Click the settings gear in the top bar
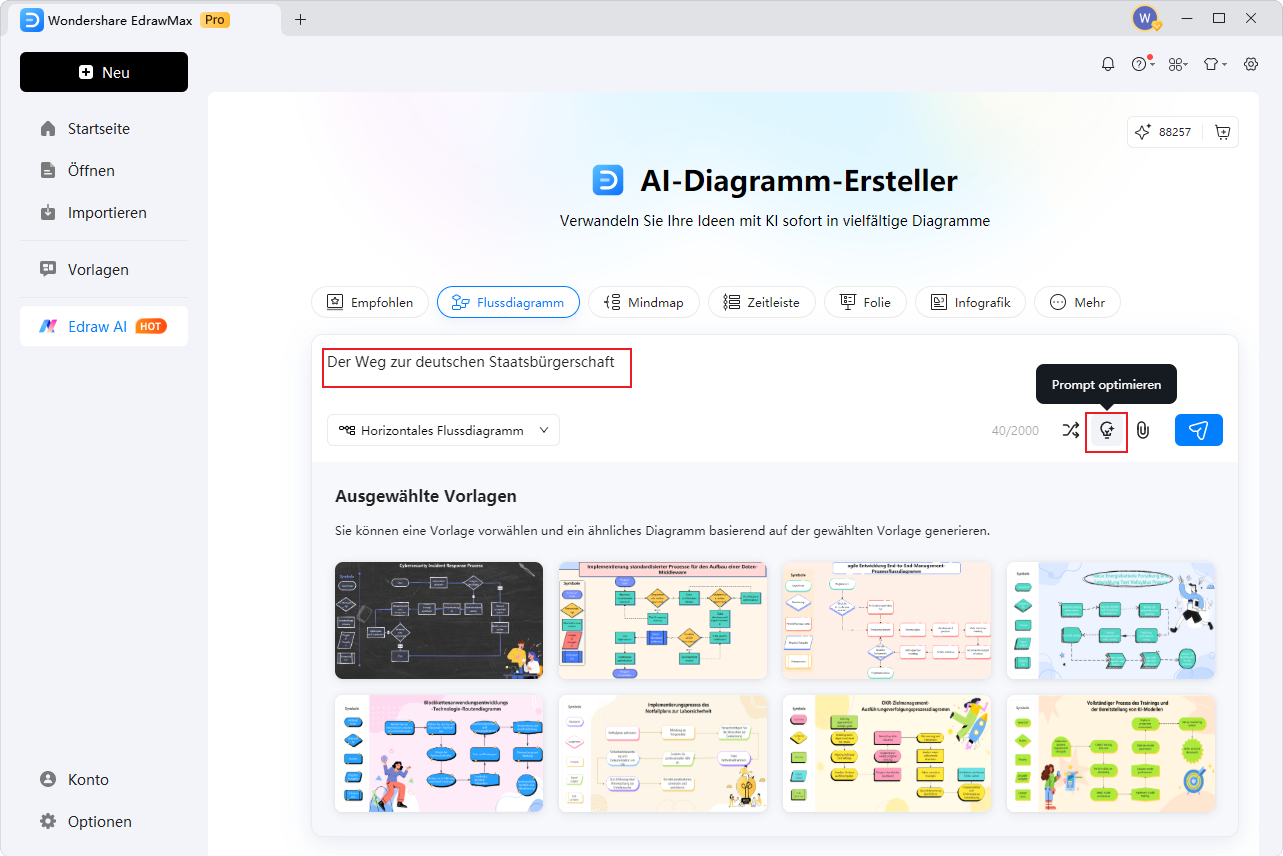Screen dimensions: 1283x856 (1250, 63)
